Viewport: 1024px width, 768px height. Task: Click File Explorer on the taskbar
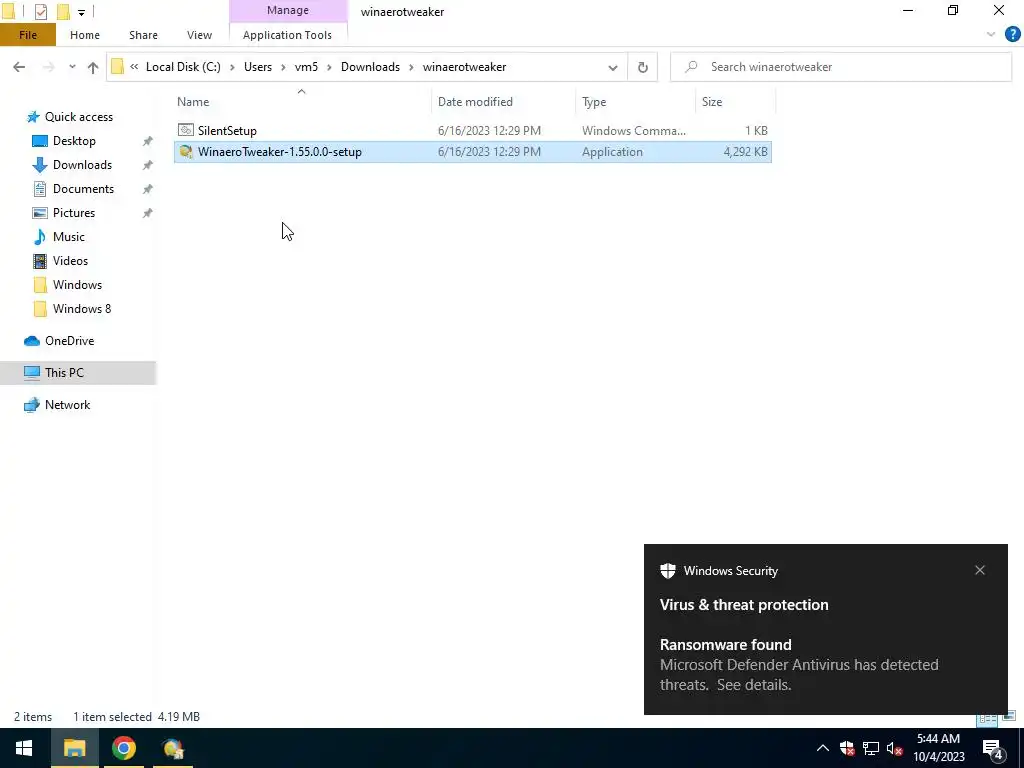pyautogui.click(x=74, y=748)
